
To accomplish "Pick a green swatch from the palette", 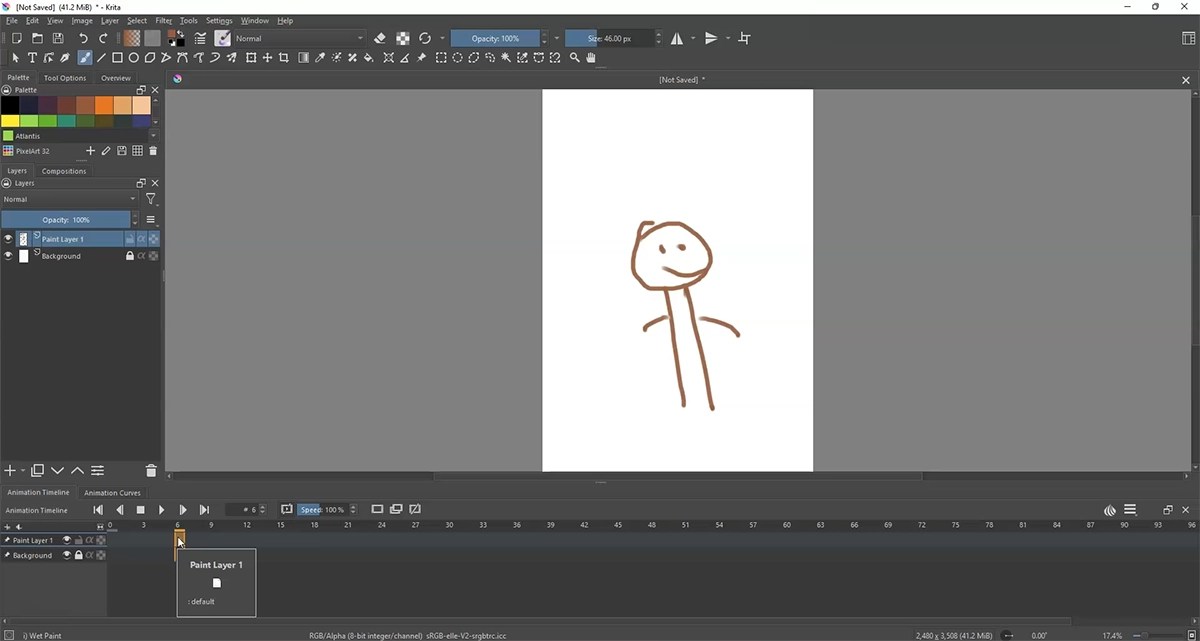I will pyautogui.click(x=28, y=119).
